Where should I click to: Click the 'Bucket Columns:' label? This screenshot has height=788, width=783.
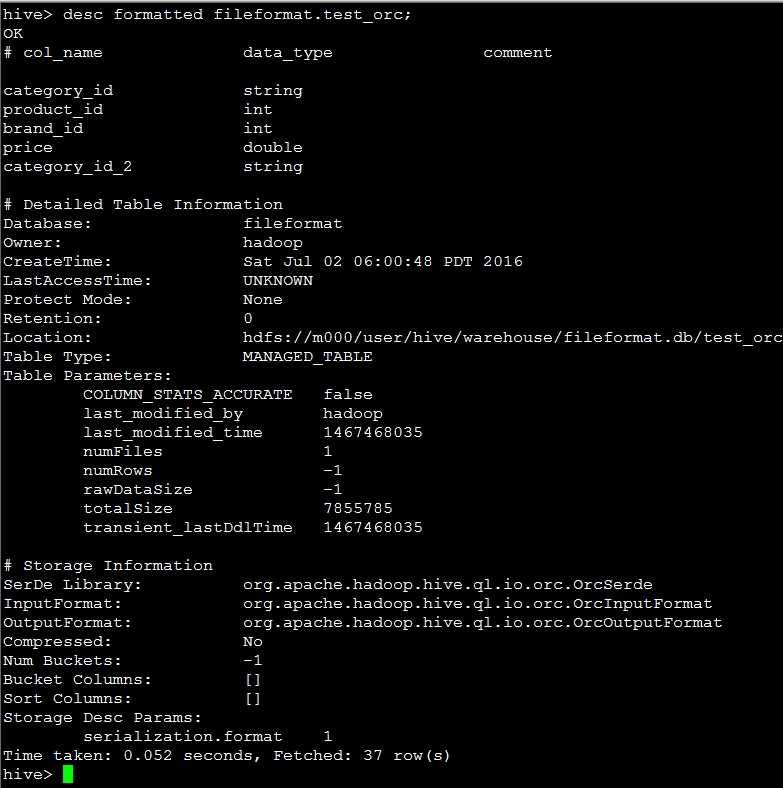click(77, 680)
